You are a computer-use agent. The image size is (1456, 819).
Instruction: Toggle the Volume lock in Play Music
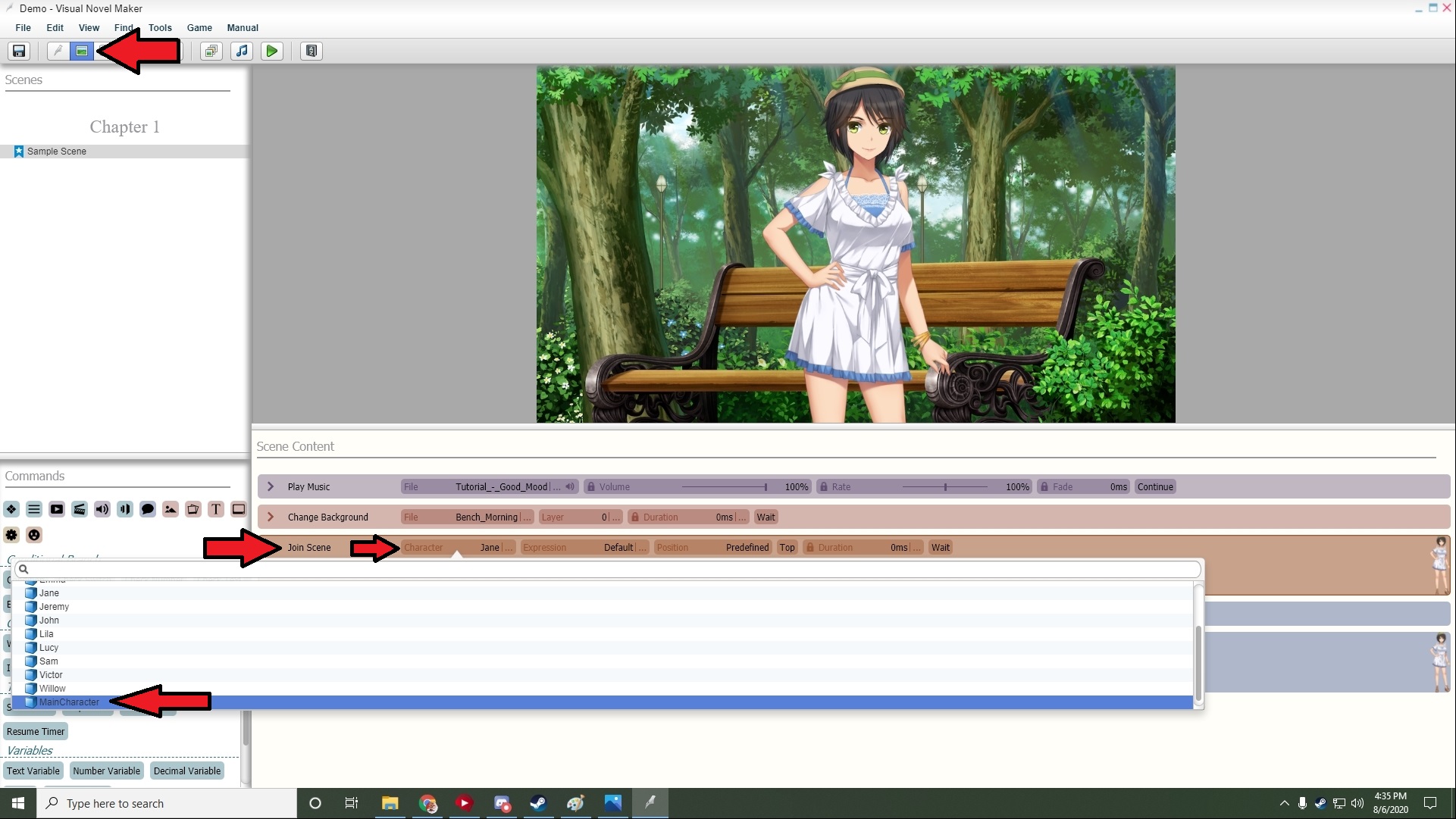(590, 487)
